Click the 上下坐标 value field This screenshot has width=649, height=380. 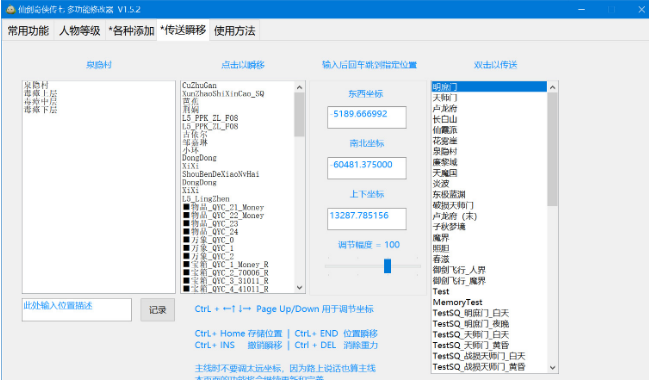coord(367,219)
